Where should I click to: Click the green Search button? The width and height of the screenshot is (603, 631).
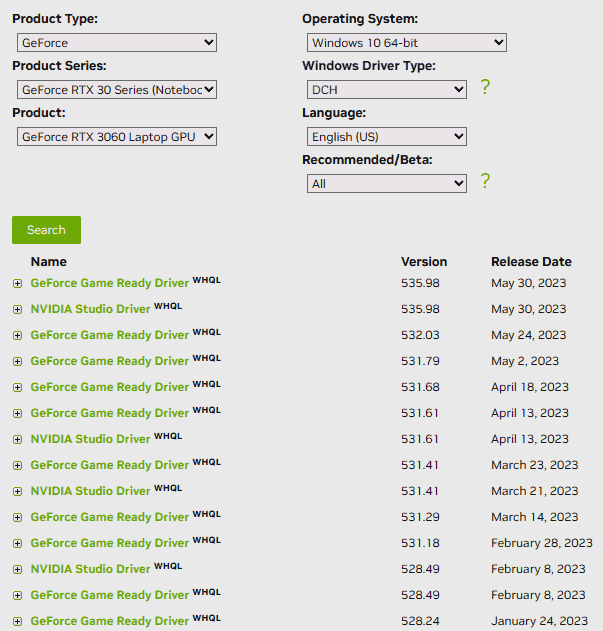(x=46, y=230)
